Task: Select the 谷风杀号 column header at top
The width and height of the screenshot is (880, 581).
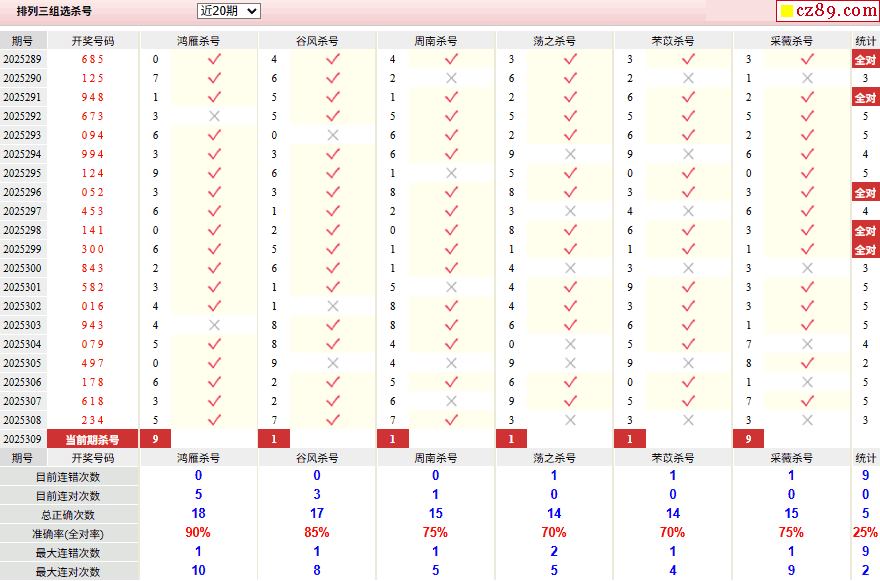Action: 317,41
